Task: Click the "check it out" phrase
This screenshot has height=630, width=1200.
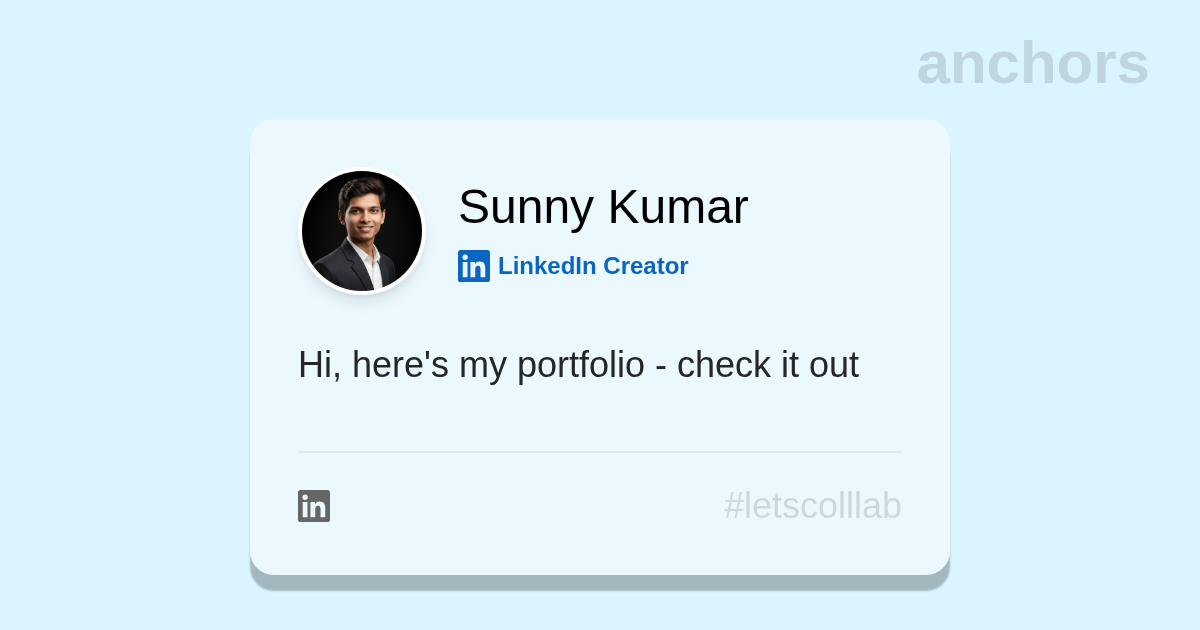Action: pyautogui.click(x=767, y=365)
